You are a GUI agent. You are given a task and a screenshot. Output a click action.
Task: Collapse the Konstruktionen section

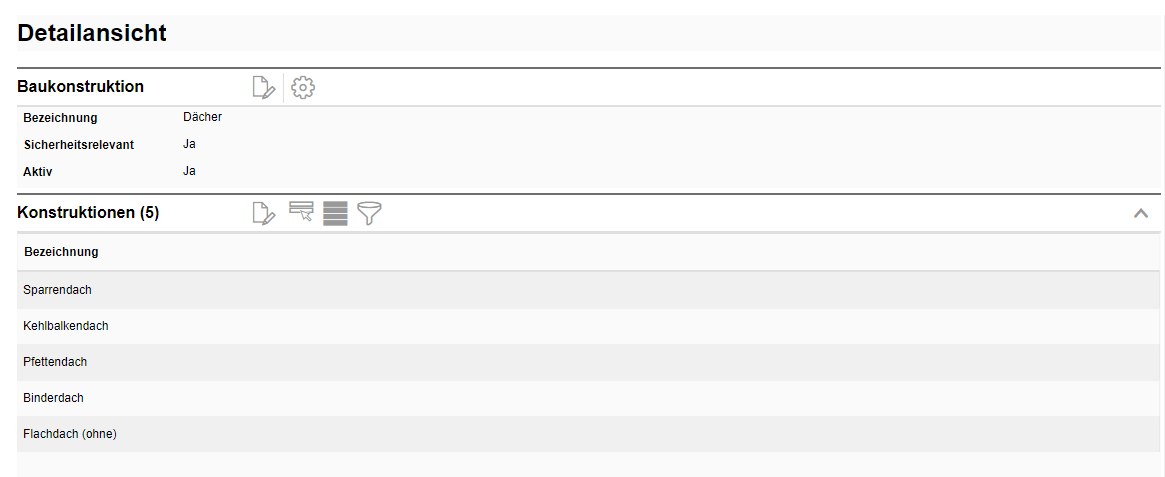1141,213
